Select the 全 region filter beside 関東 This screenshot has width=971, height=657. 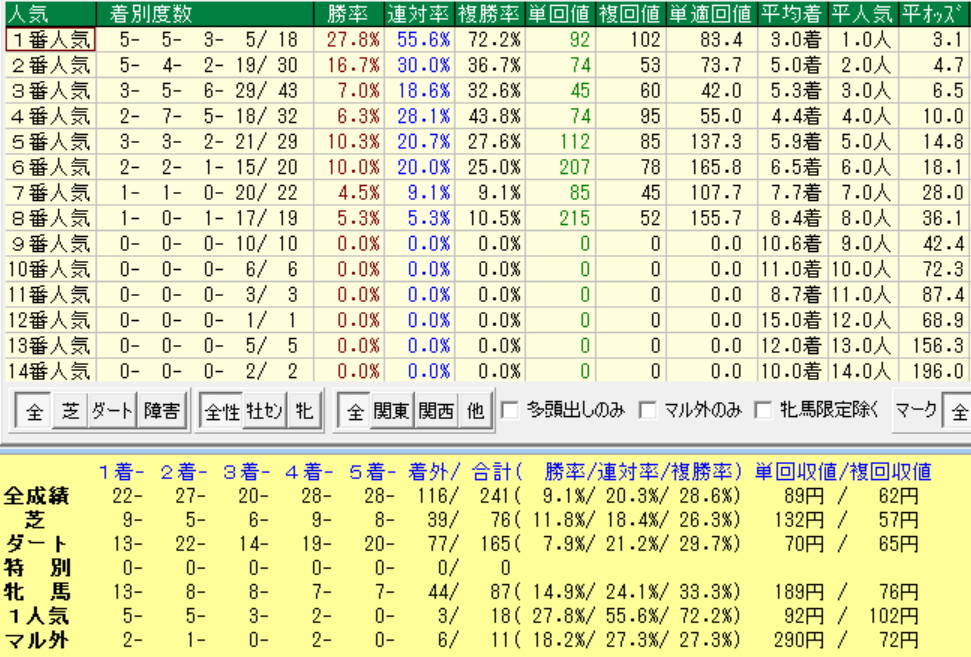click(355, 411)
